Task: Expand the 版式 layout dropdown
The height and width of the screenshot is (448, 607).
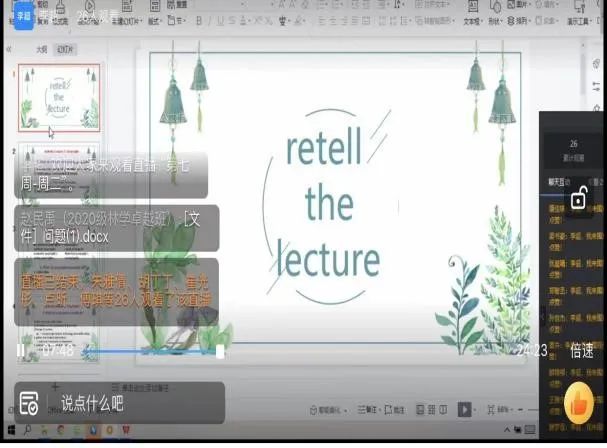Action: (x=155, y=21)
